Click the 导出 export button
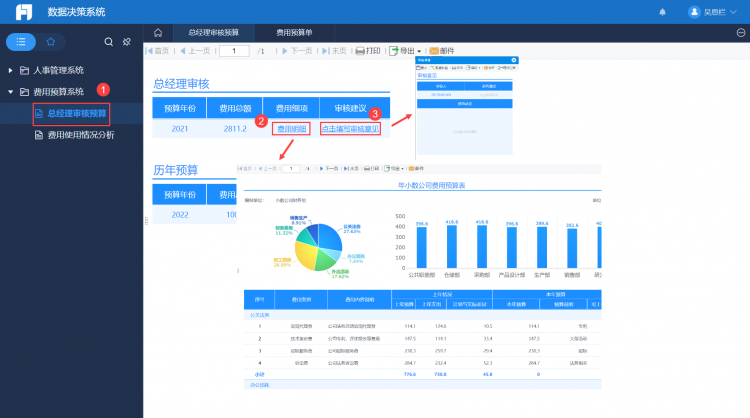 (x=402, y=51)
